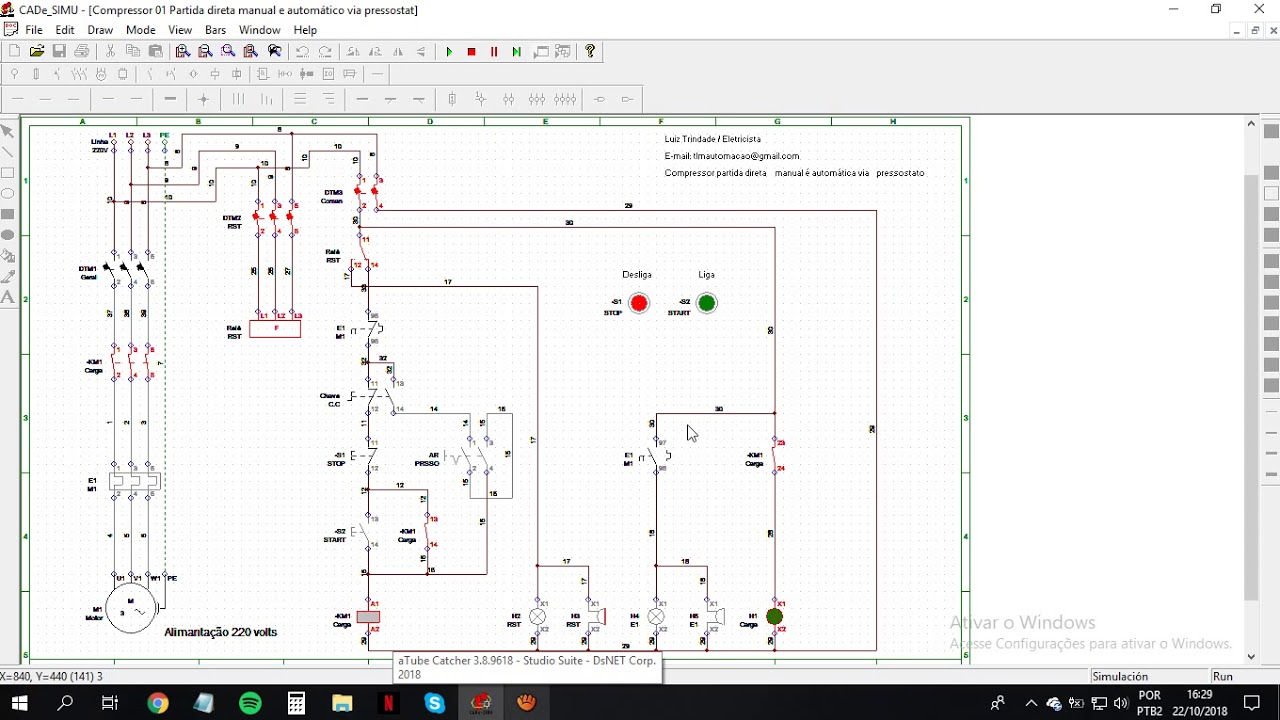1280x720 pixels.
Task: Cut selection using the scissors icon
Action: (x=110, y=51)
